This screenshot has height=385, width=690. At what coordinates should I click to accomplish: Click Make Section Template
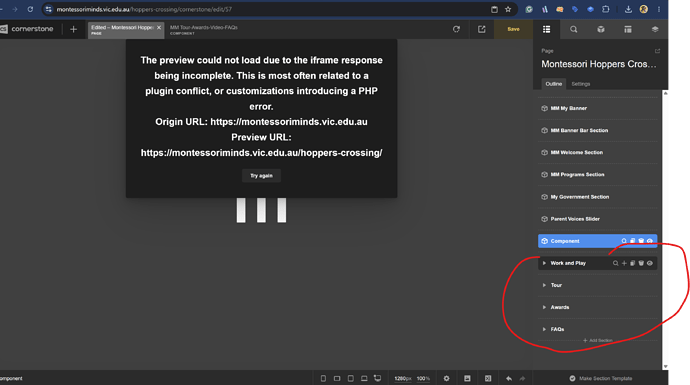pos(601,378)
